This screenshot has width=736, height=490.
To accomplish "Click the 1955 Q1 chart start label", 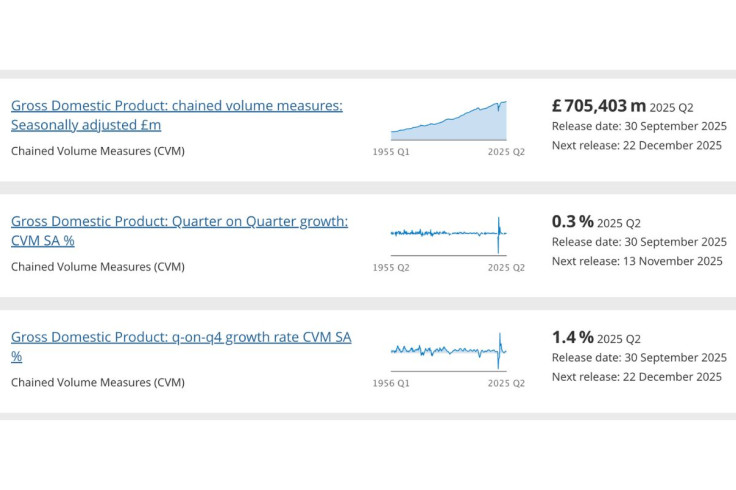I will 390,152.
